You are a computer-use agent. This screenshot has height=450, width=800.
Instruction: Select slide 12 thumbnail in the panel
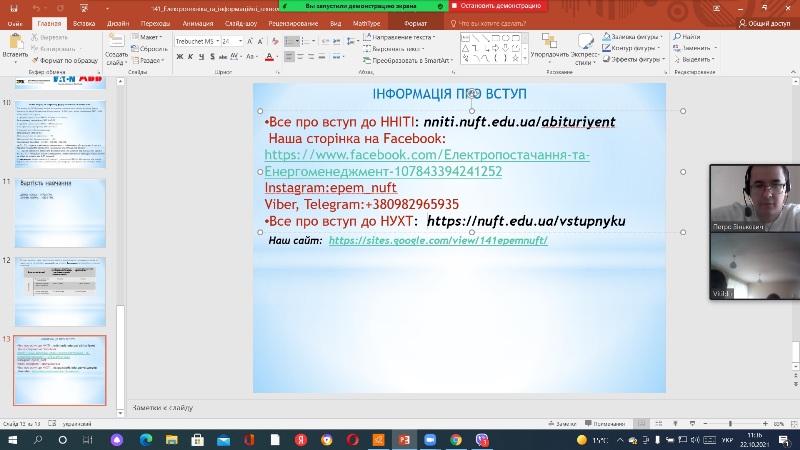pyautogui.click(x=60, y=292)
